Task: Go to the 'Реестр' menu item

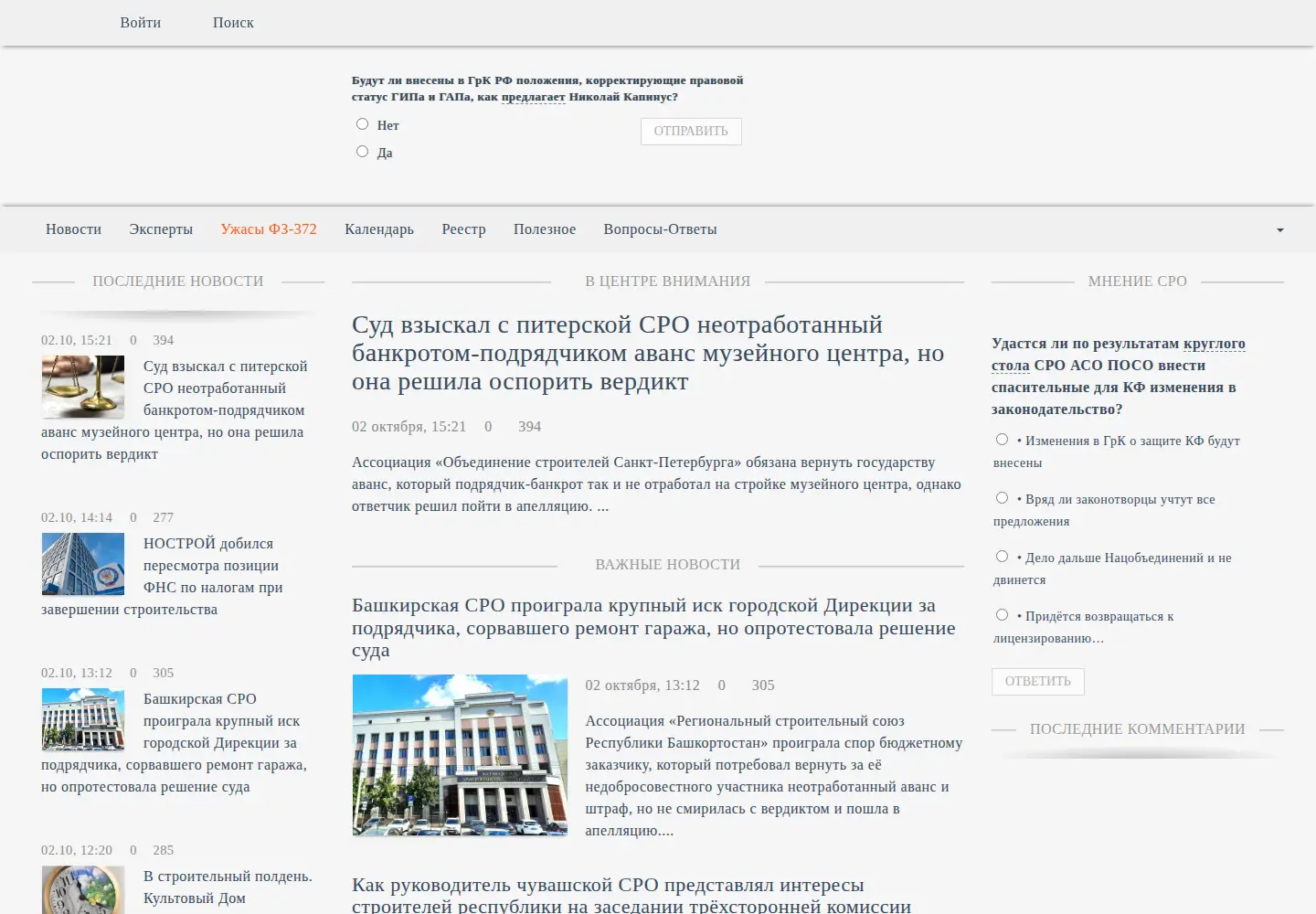Action: [x=463, y=229]
